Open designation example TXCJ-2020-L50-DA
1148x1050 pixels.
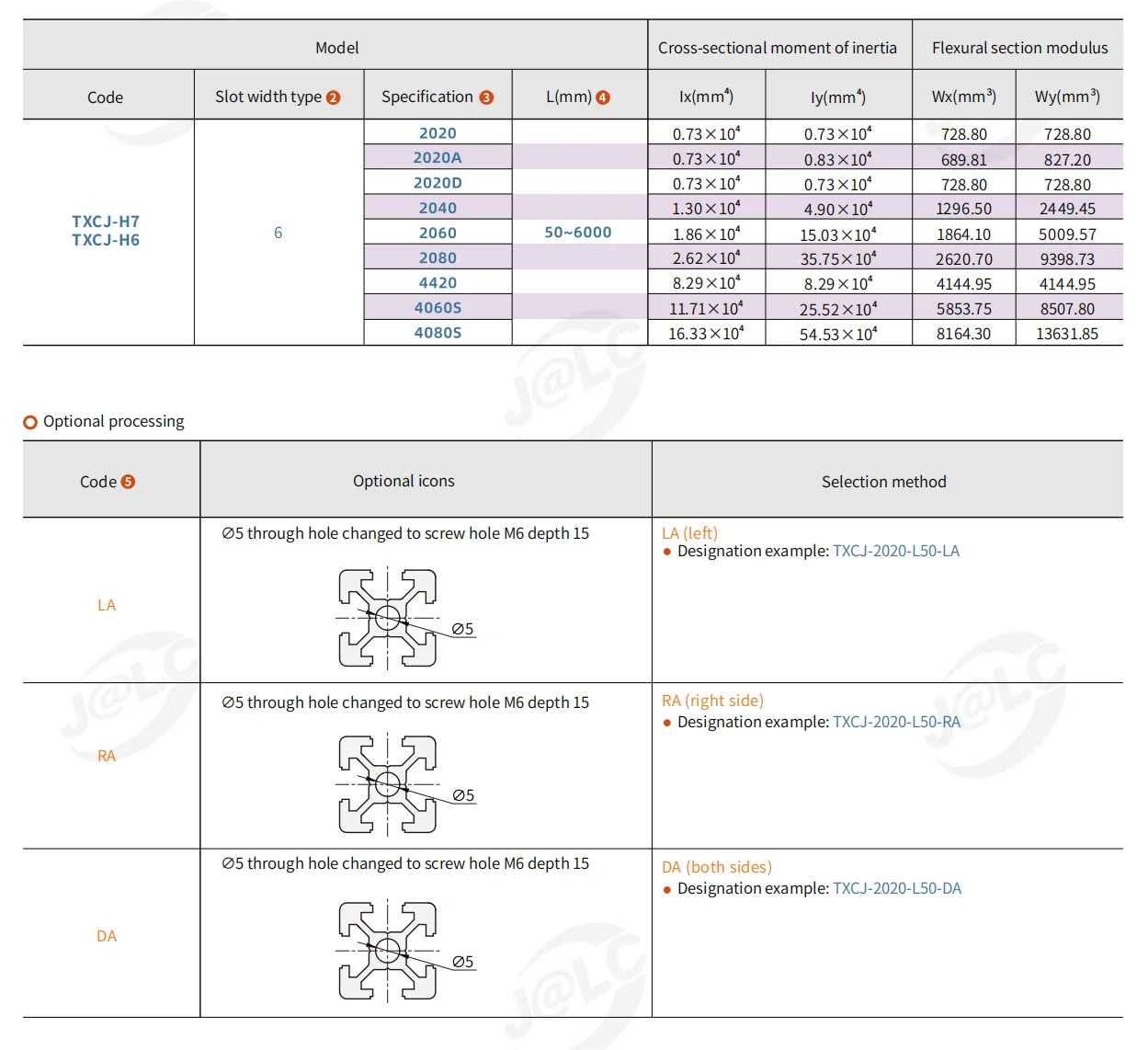pyautogui.click(x=897, y=889)
